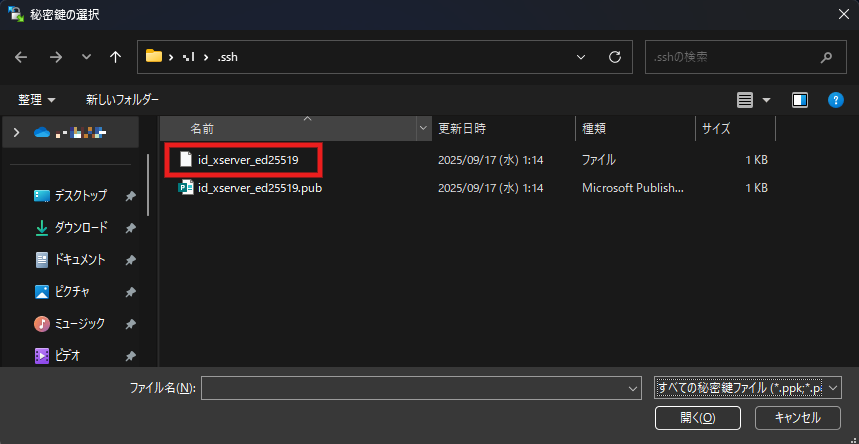
Task: Toggle the preview pane icon
Action: (799, 100)
